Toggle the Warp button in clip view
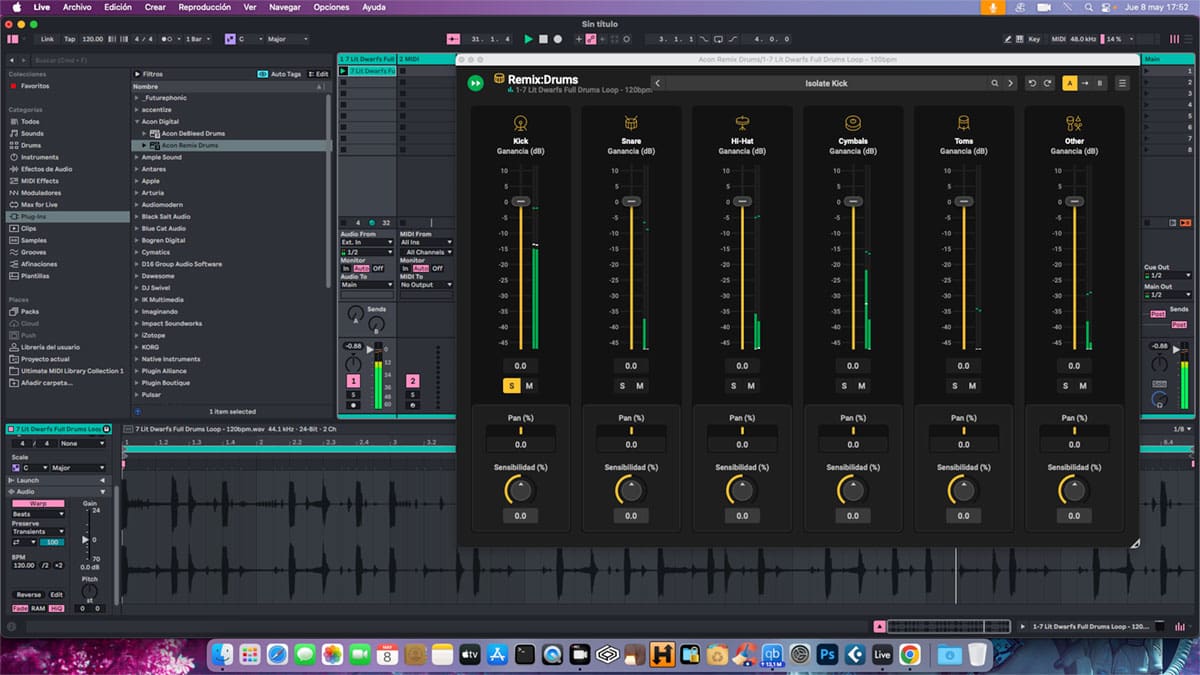The height and width of the screenshot is (675, 1200). (x=37, y=503)
